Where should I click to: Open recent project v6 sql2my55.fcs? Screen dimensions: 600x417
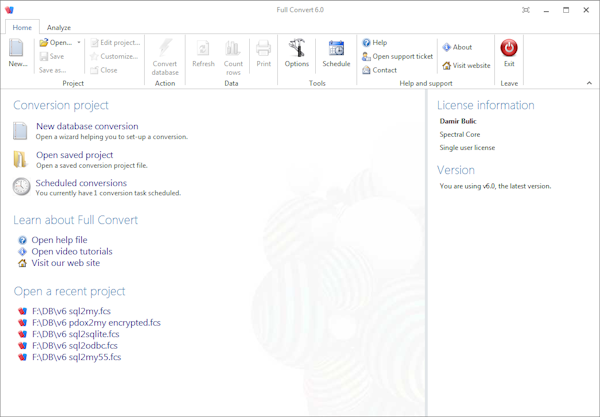point(77,357)
